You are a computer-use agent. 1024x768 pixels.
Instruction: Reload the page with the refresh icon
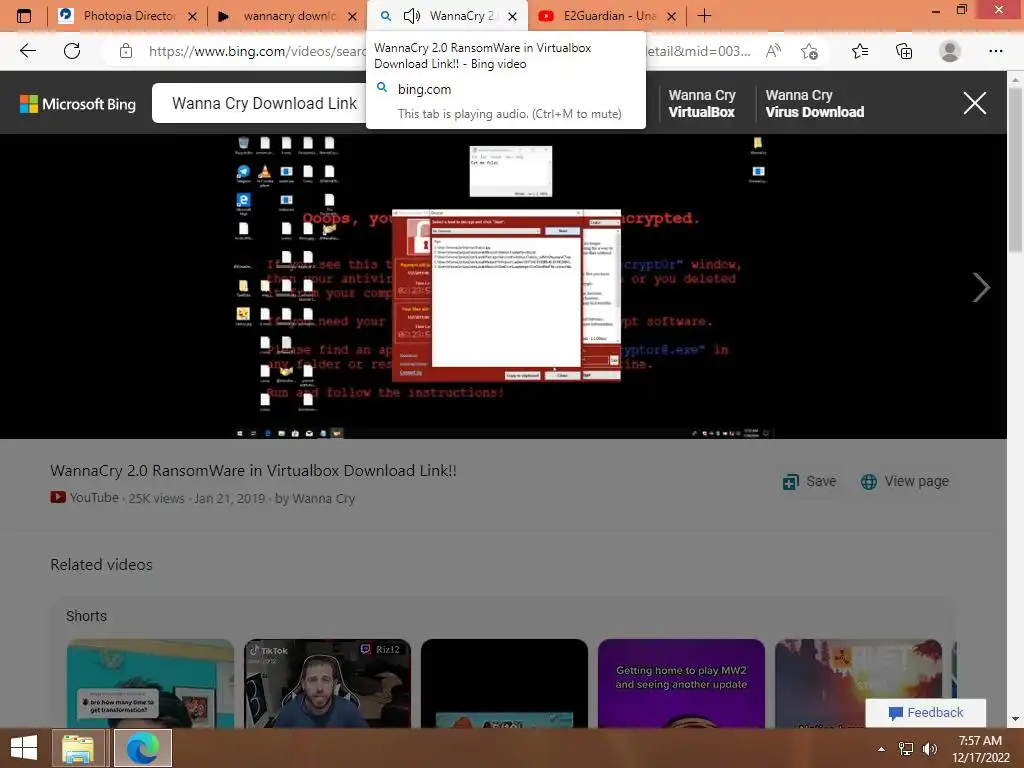pyautogui.click(x=72, y=51)
